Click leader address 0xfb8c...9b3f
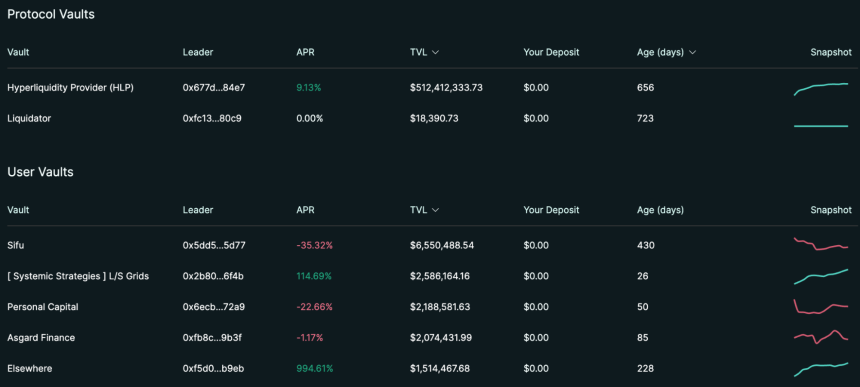This screenshot has width=860, height=387. click(x=212, y=338)
